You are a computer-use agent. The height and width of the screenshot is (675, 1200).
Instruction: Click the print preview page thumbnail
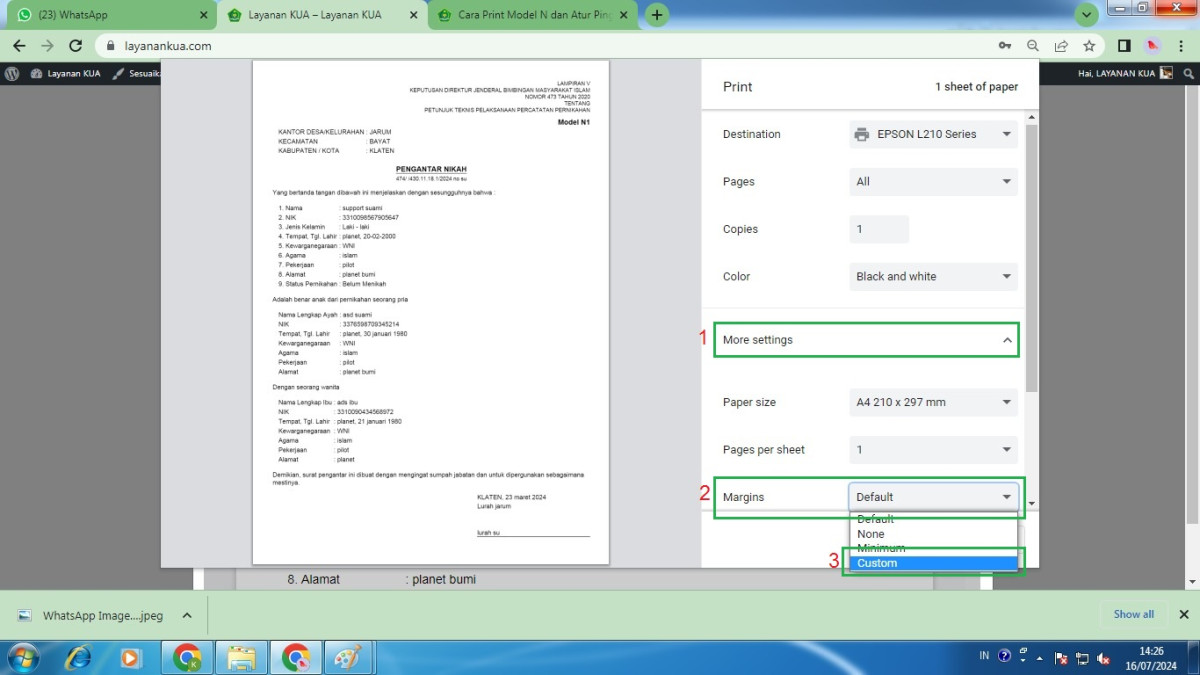[430, 312]
